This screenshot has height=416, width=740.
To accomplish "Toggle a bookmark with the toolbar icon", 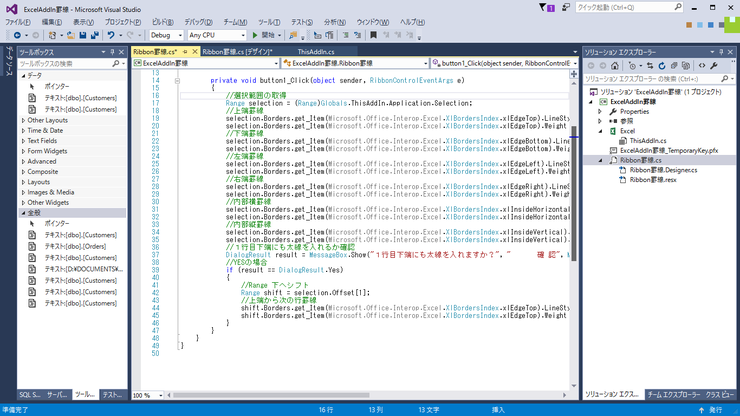I will pos(373,35).
